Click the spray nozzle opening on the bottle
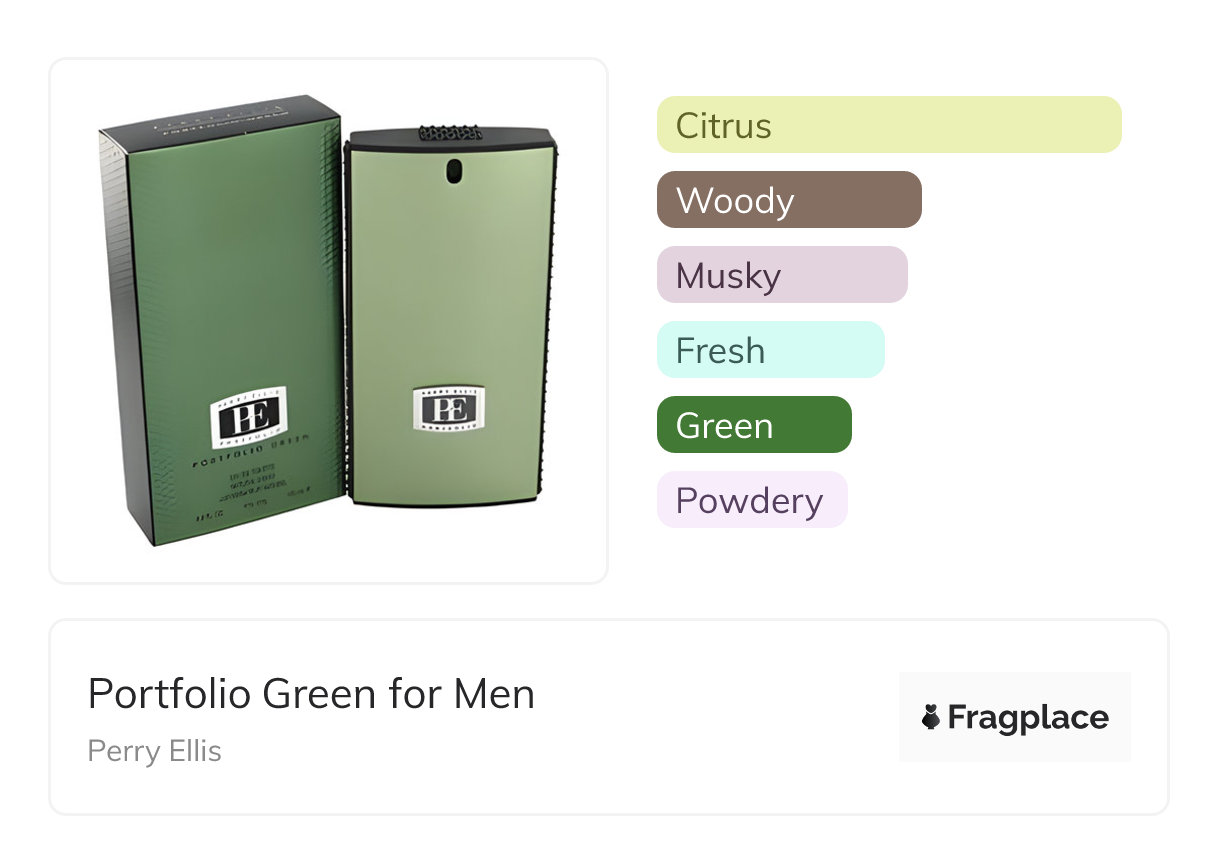 click(x=451, y=171)
